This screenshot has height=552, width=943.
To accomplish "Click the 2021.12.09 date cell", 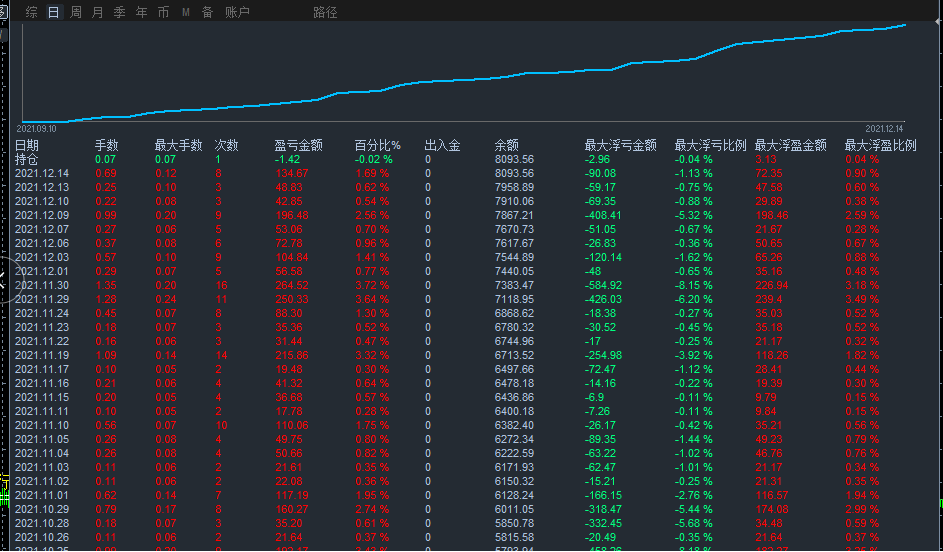I will click(42, 215).
